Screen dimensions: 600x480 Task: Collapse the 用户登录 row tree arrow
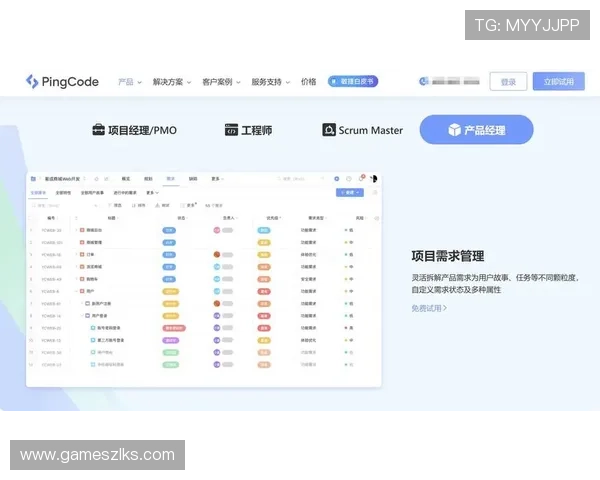(82, 316)
